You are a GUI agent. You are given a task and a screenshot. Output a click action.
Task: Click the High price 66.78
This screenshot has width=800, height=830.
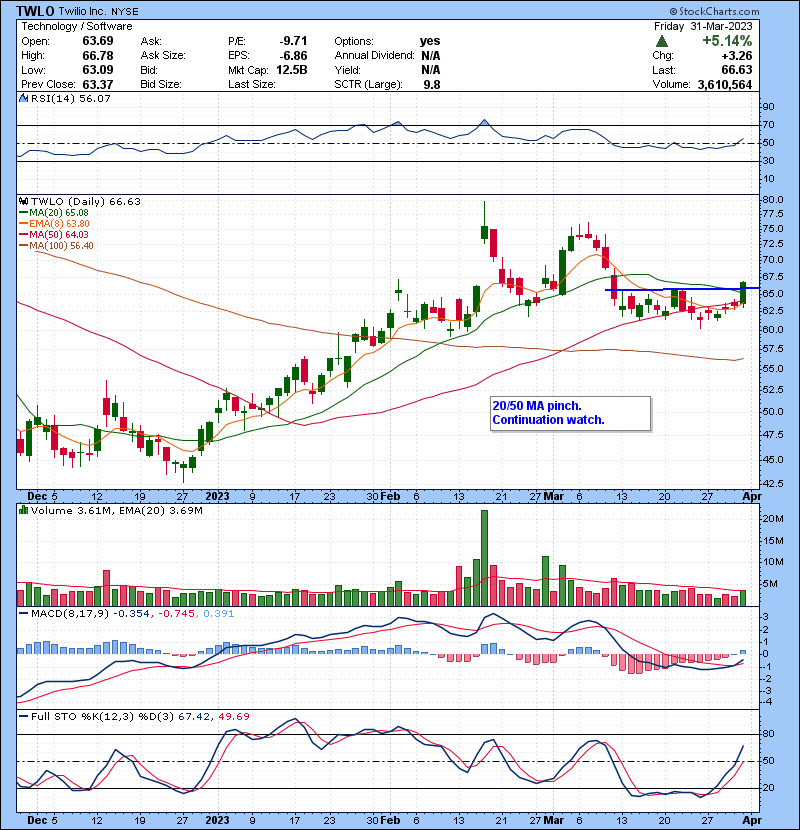point(97,55)
